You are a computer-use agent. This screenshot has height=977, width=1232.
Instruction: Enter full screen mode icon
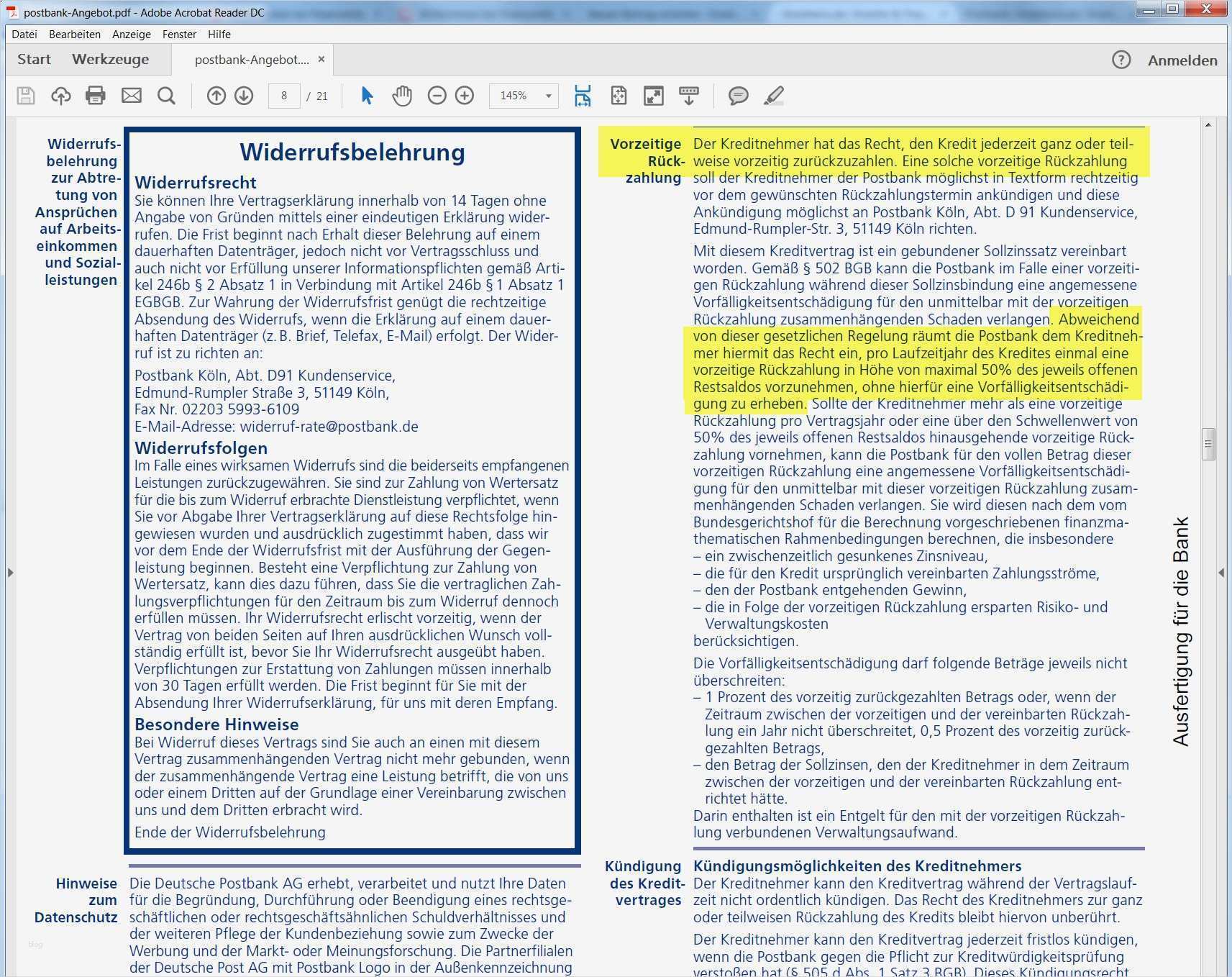coord(653,96)
